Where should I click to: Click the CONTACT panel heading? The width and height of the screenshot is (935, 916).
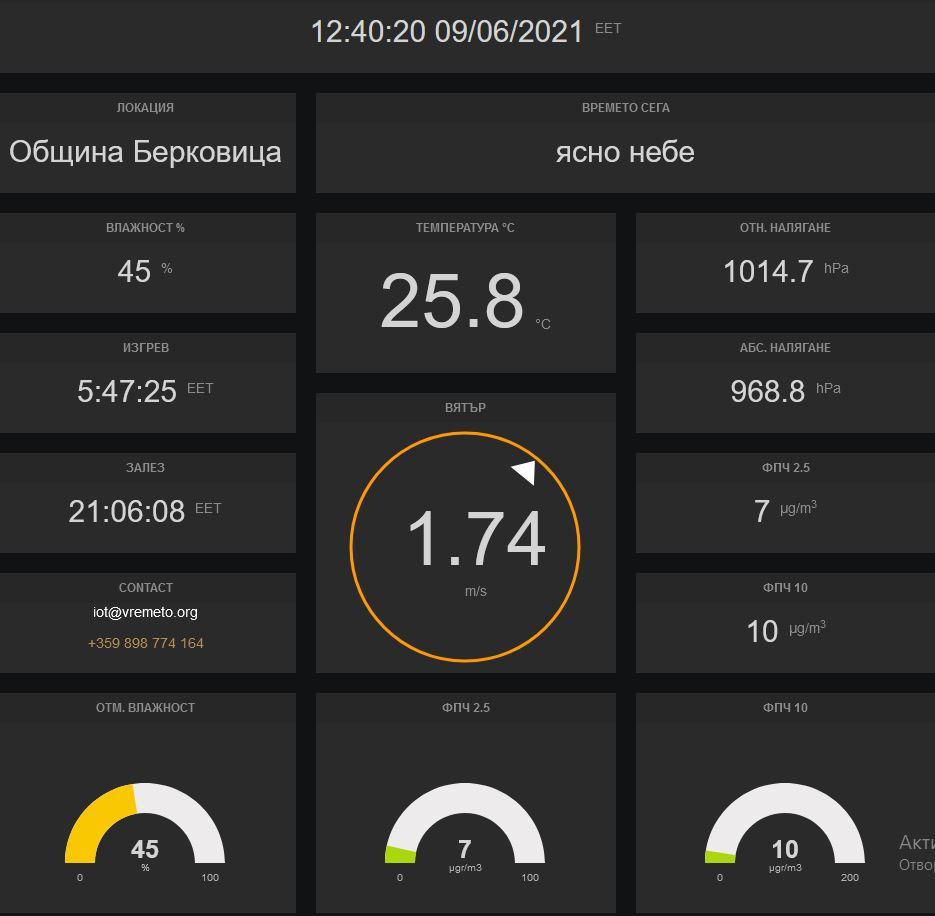145,588
